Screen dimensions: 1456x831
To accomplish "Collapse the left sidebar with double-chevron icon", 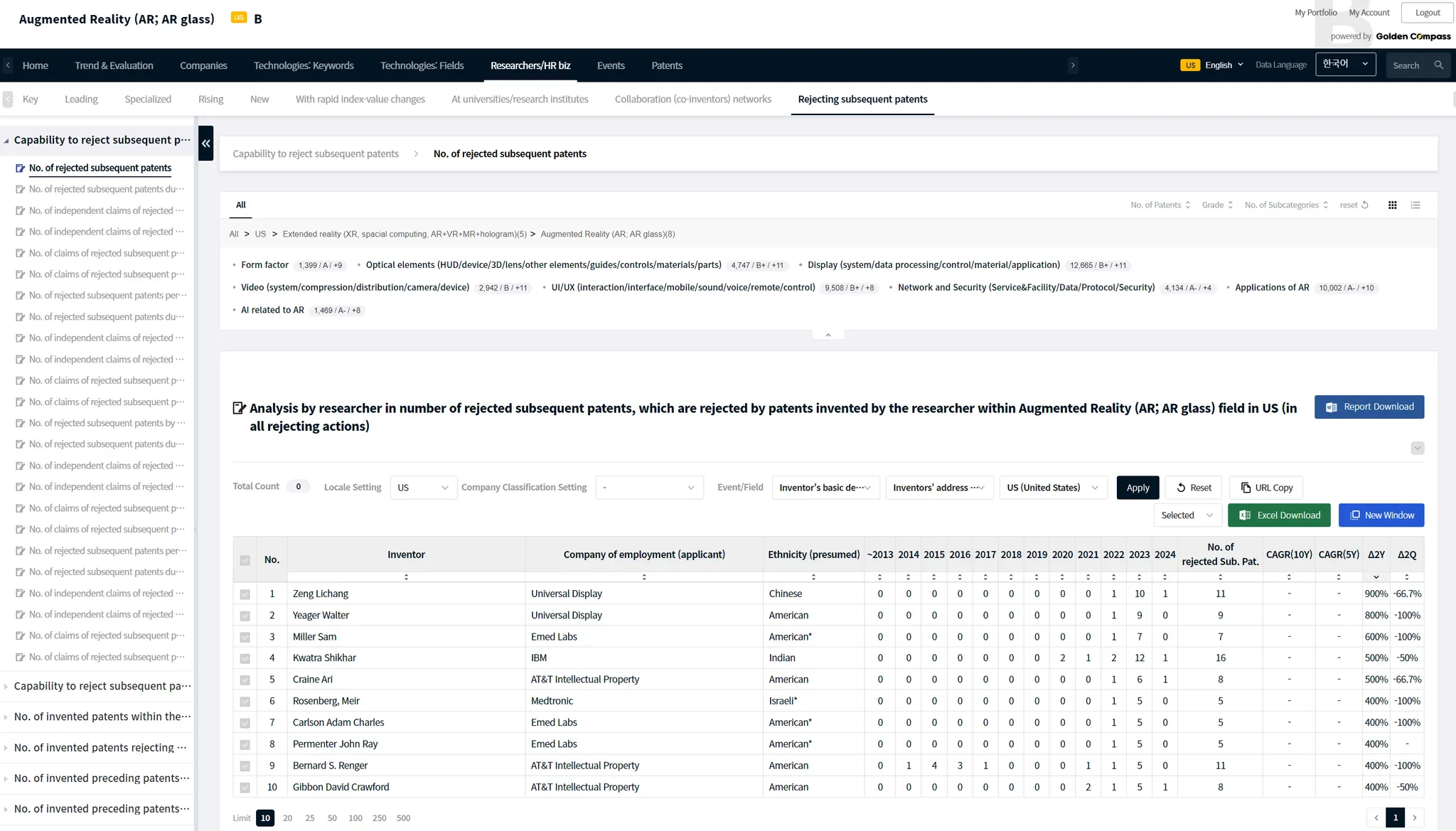I will click(206, 143).
